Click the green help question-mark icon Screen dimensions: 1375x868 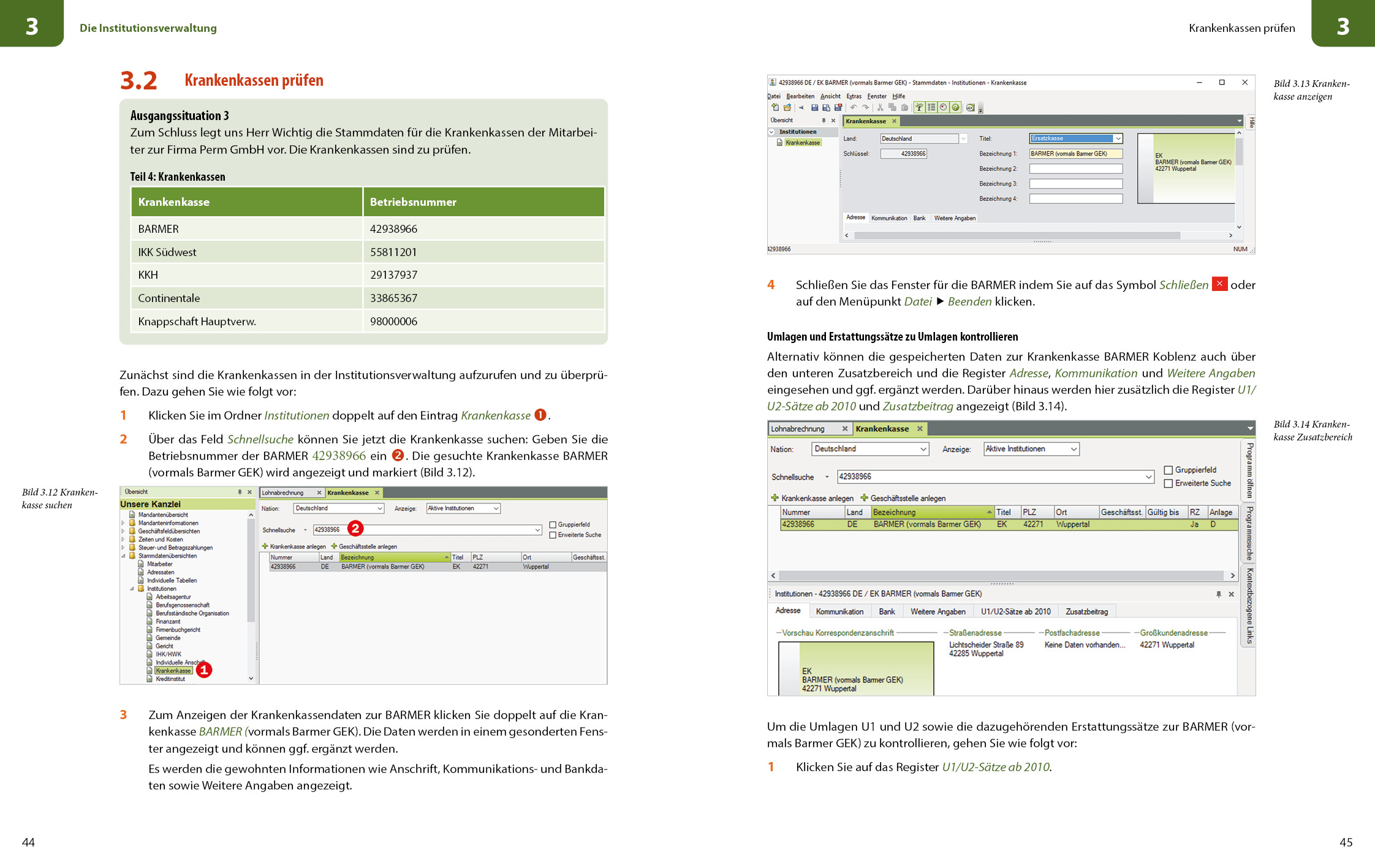pyautogui.click(x=955, y=108)
